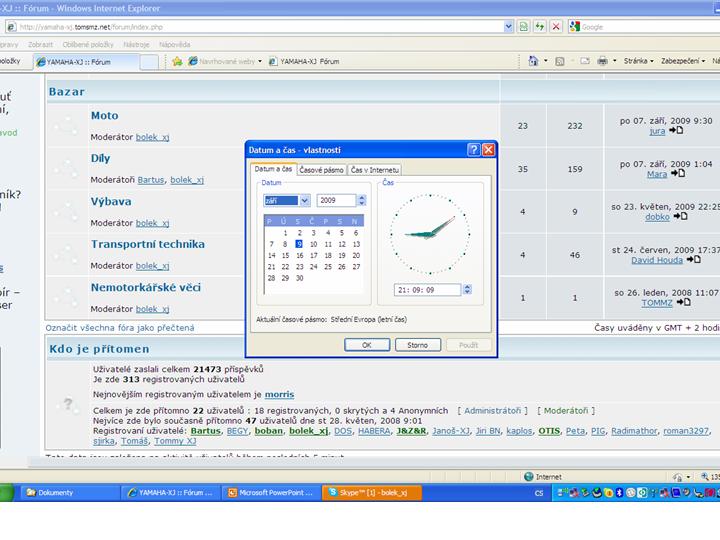Expand the month dropdown showing září
Screen dimensions: 720x540
tap(304, 201)
